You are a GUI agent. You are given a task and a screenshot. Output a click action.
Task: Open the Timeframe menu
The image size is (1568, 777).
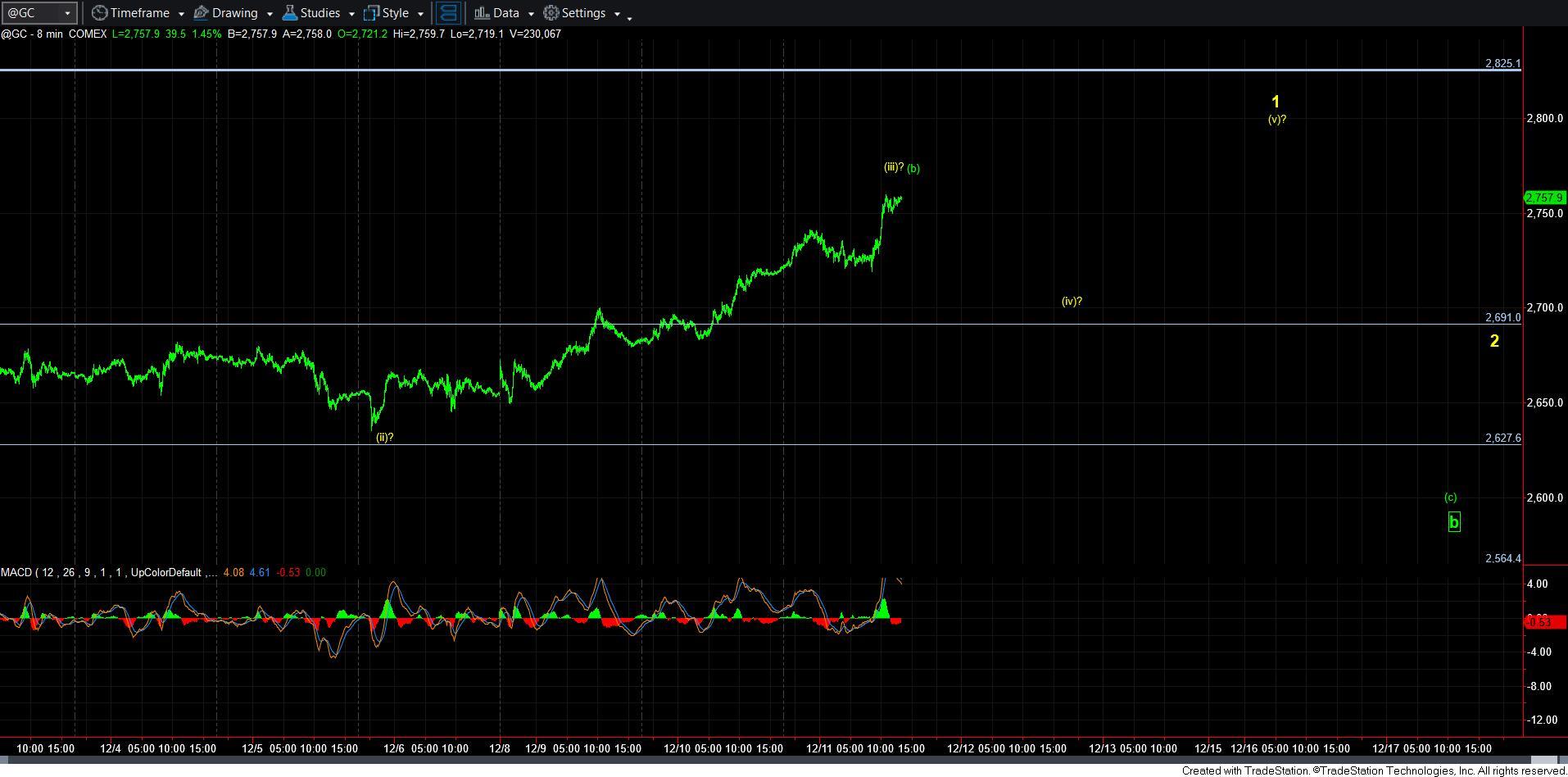point(138,13)
